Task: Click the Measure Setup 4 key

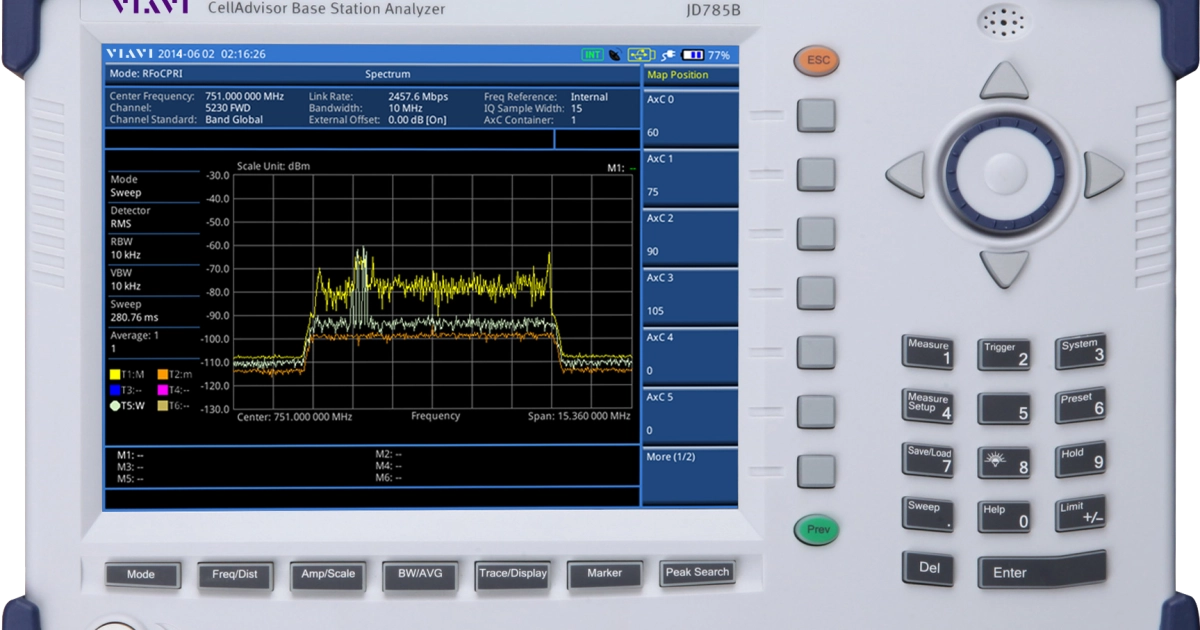Action: (x=927, y=405)
